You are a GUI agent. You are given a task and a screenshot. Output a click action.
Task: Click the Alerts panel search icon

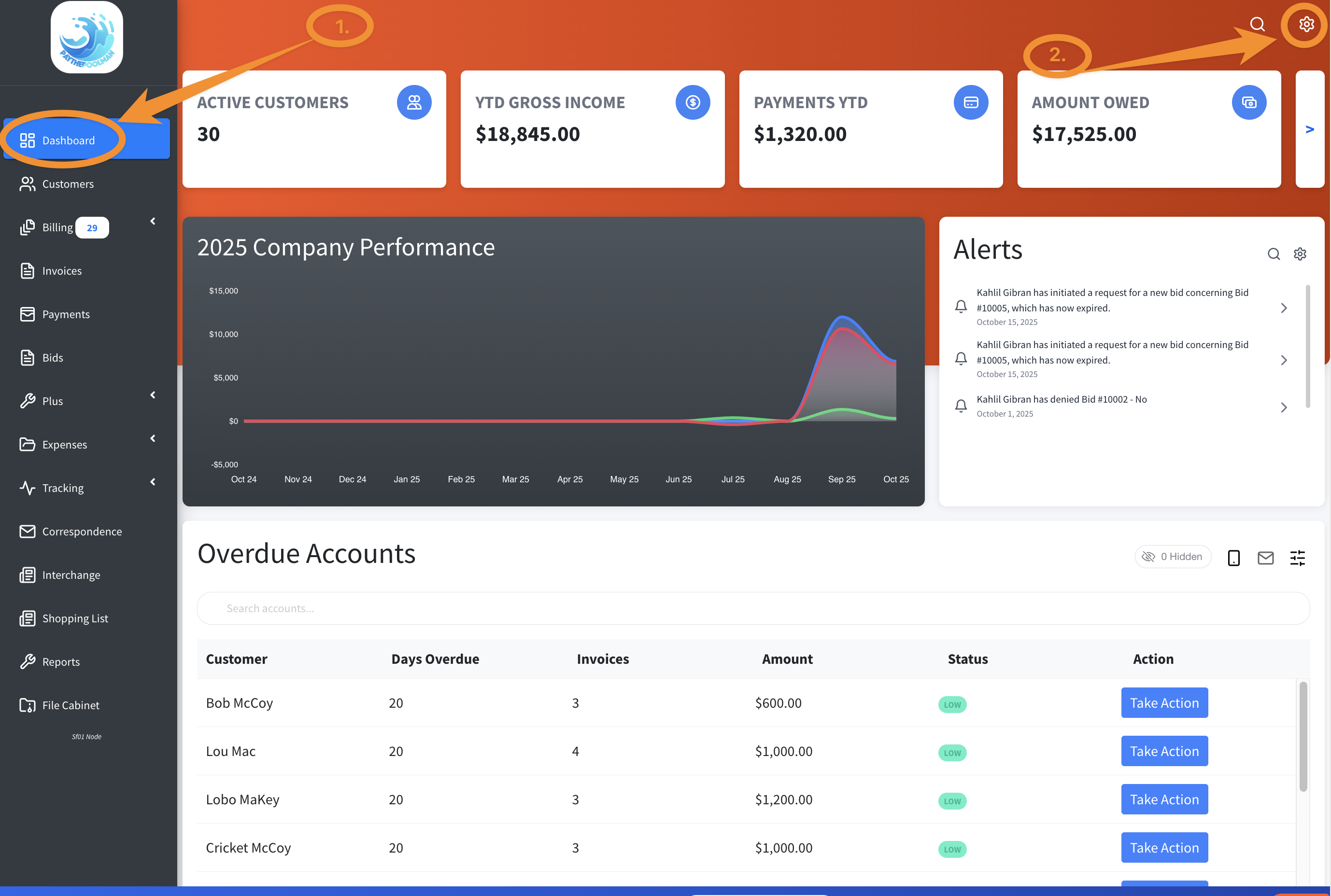click(x=1273, y=254)
